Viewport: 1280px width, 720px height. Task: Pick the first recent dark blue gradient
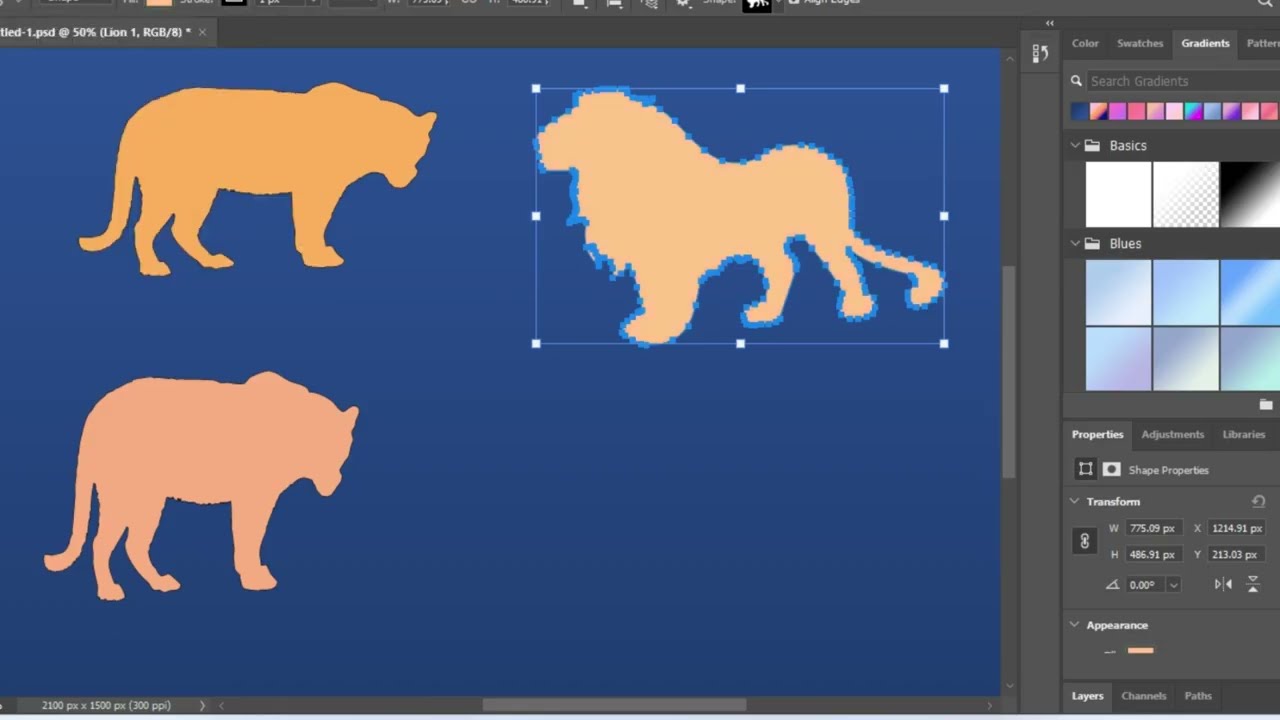1079,112
